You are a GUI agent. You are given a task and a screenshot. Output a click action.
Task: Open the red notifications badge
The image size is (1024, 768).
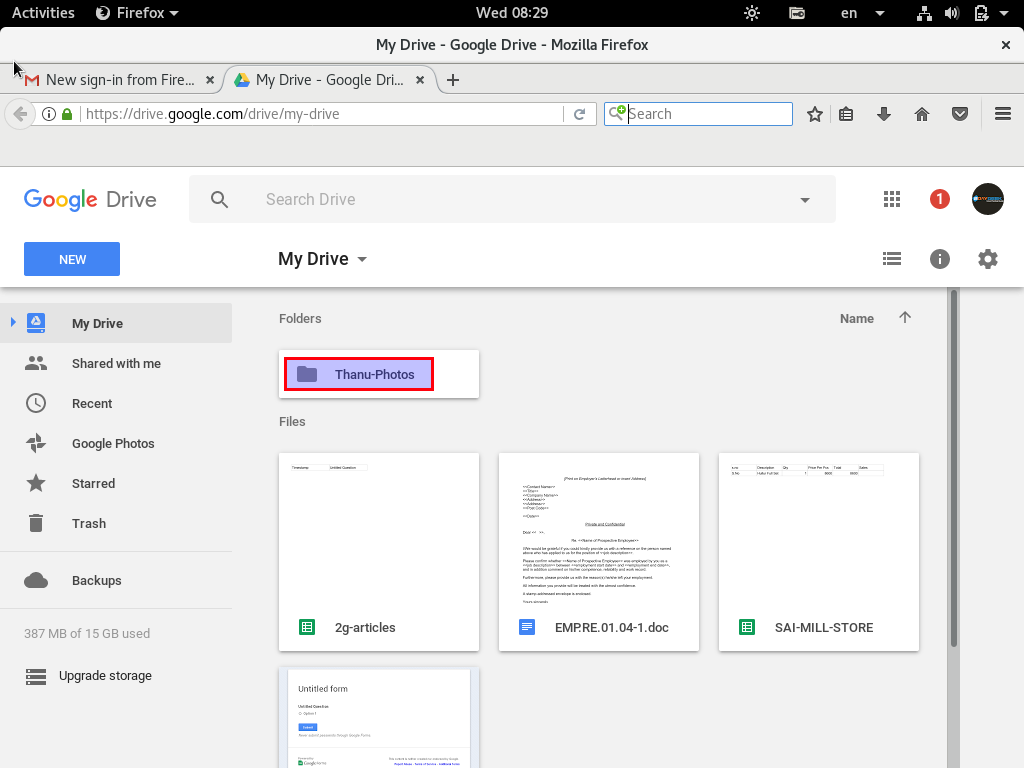coord(939,199)
